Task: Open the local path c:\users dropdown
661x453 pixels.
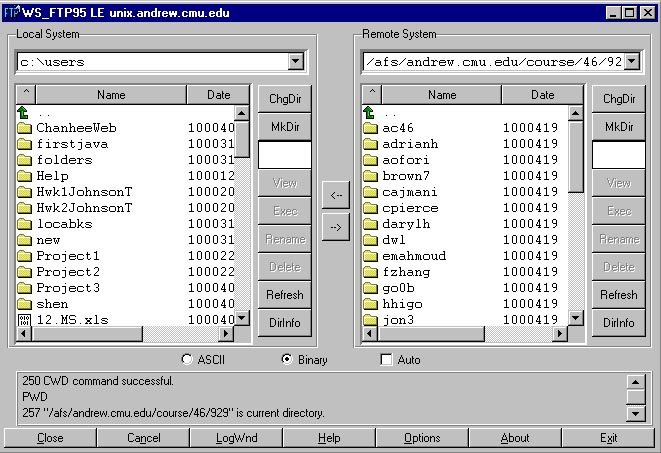Action: (296, 62)
